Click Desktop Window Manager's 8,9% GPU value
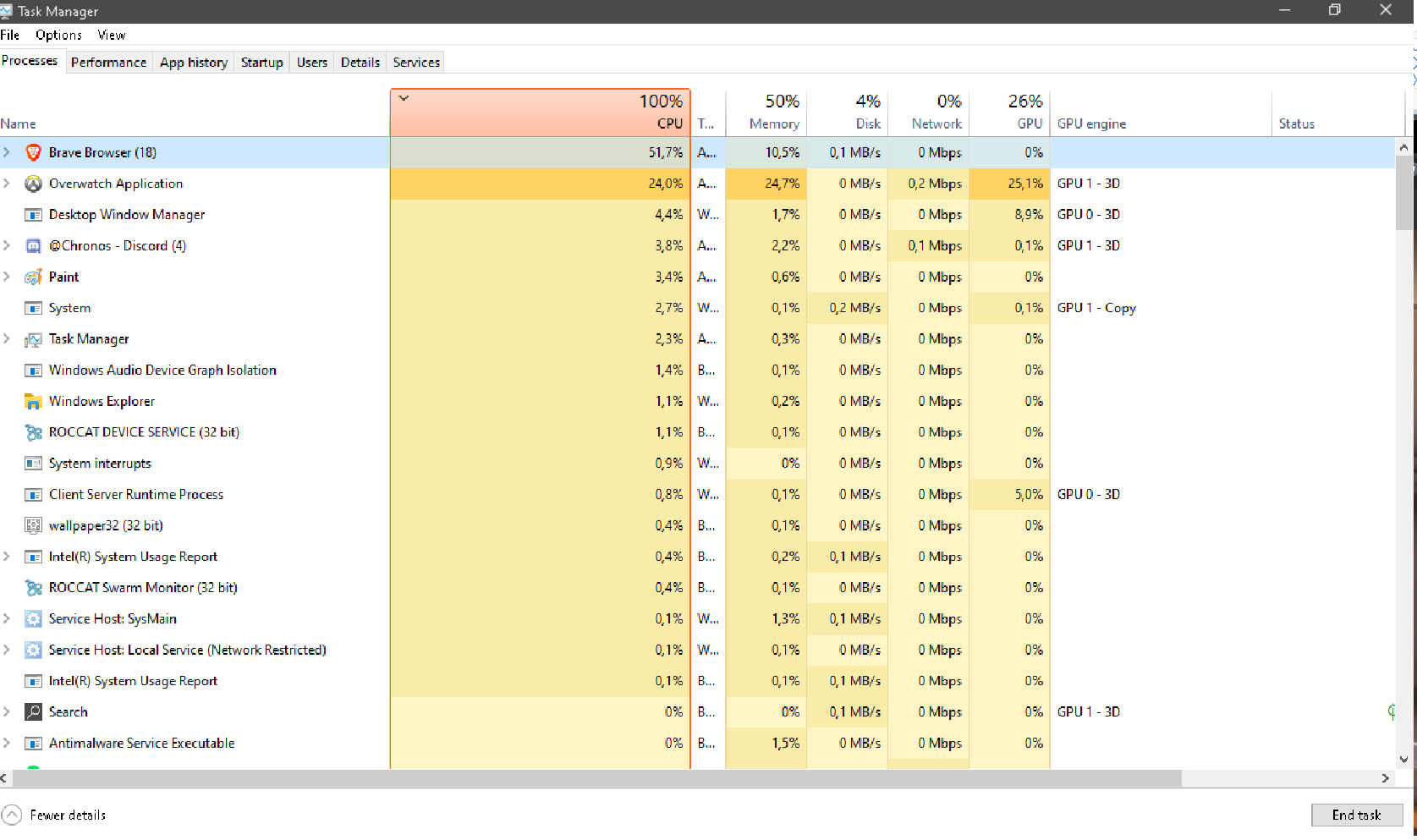Viewport: 1417px width, 840px height. click(1029, 215)
